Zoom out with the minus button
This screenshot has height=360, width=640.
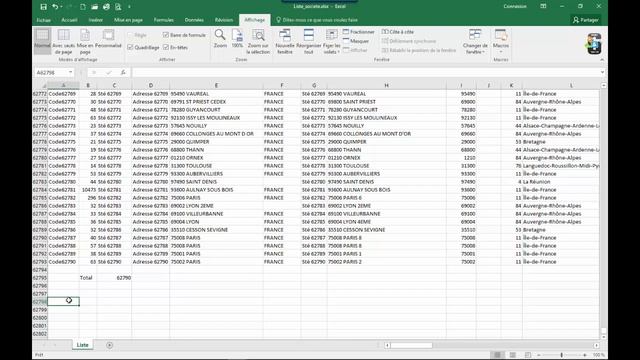click(x=539, y=355)
